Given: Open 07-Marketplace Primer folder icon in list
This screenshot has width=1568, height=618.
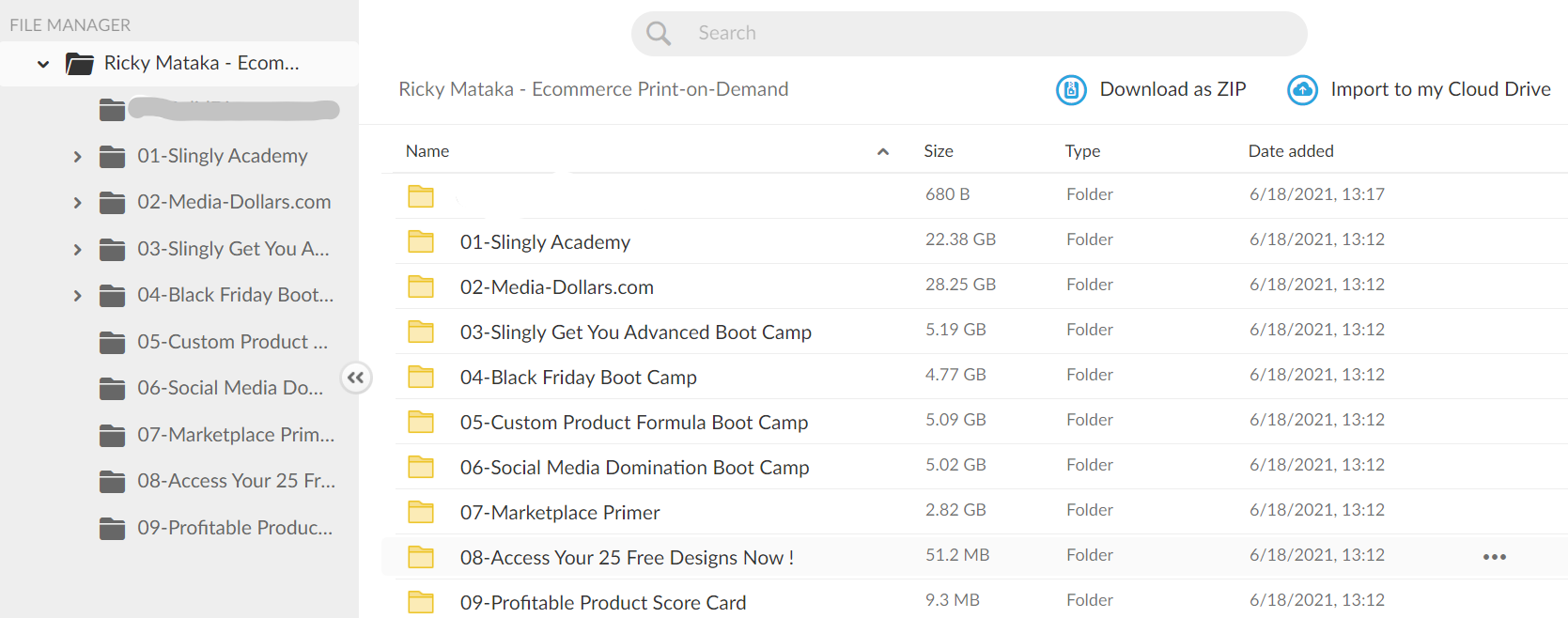Looking at the screenshot, I should click(x=421, y=512).
